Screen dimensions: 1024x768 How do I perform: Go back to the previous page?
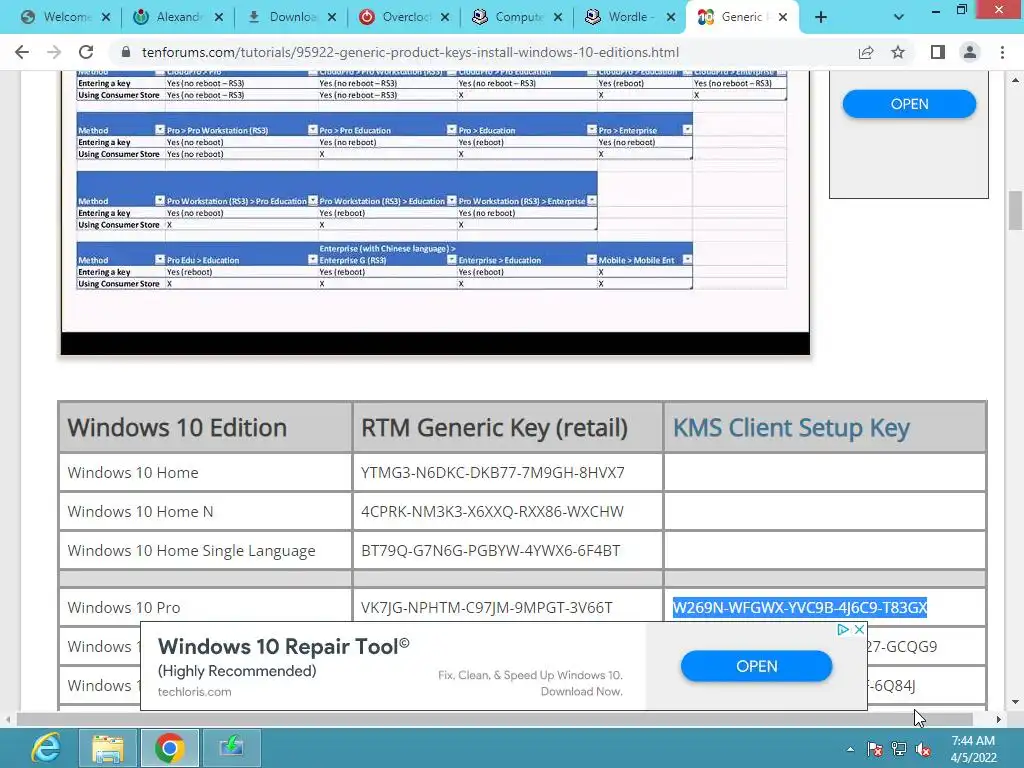coord(22,52)
